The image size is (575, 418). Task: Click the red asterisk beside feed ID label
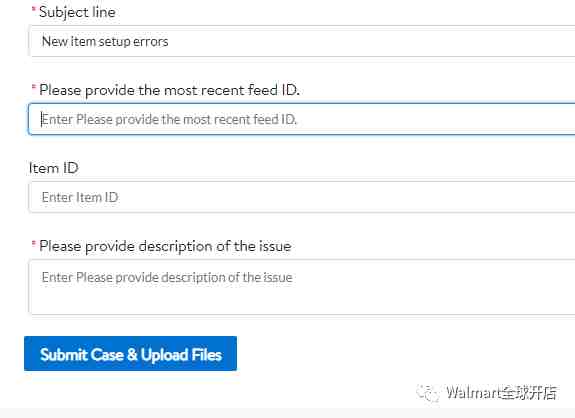pos(34,87)
